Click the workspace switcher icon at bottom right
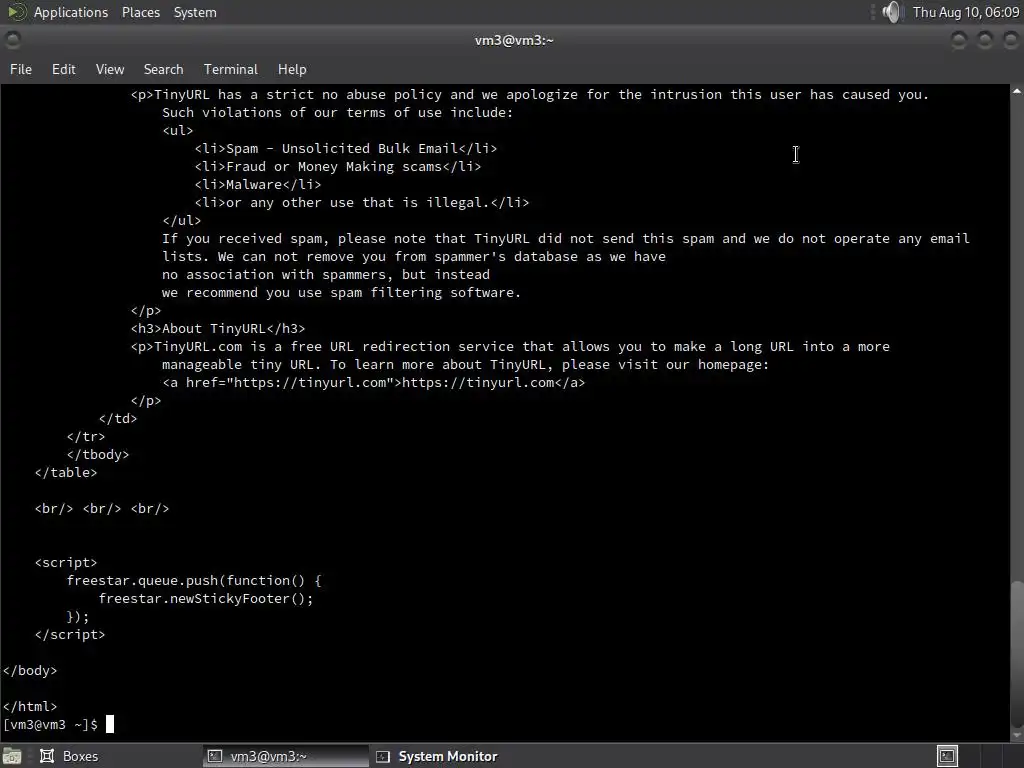Screen dimensions: 1024x768 point(947,756)
